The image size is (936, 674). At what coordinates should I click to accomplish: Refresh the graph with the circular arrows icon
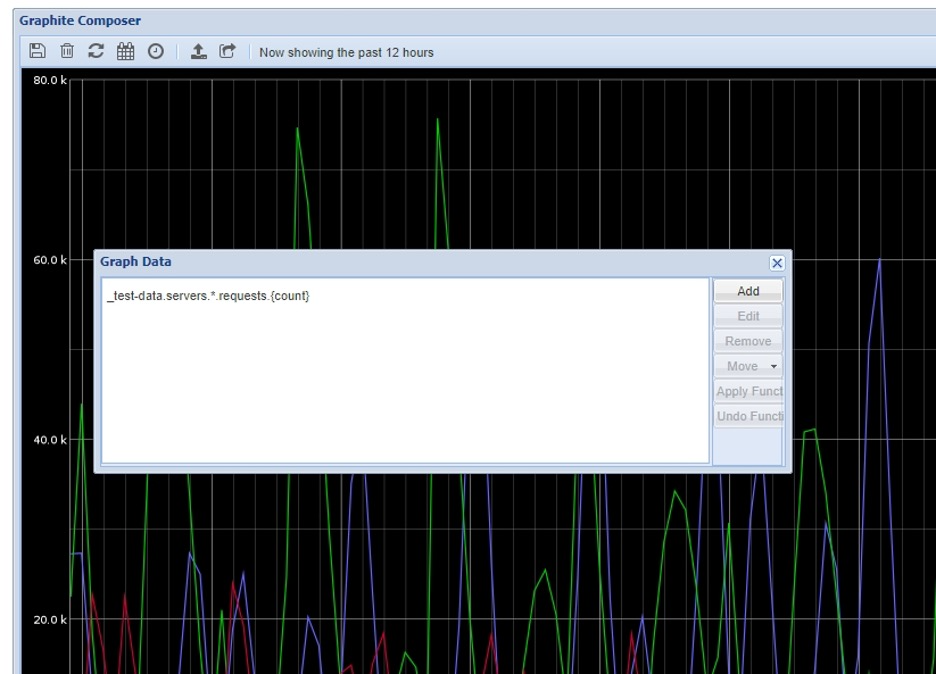pyautogui.click(x=96, y=51)
